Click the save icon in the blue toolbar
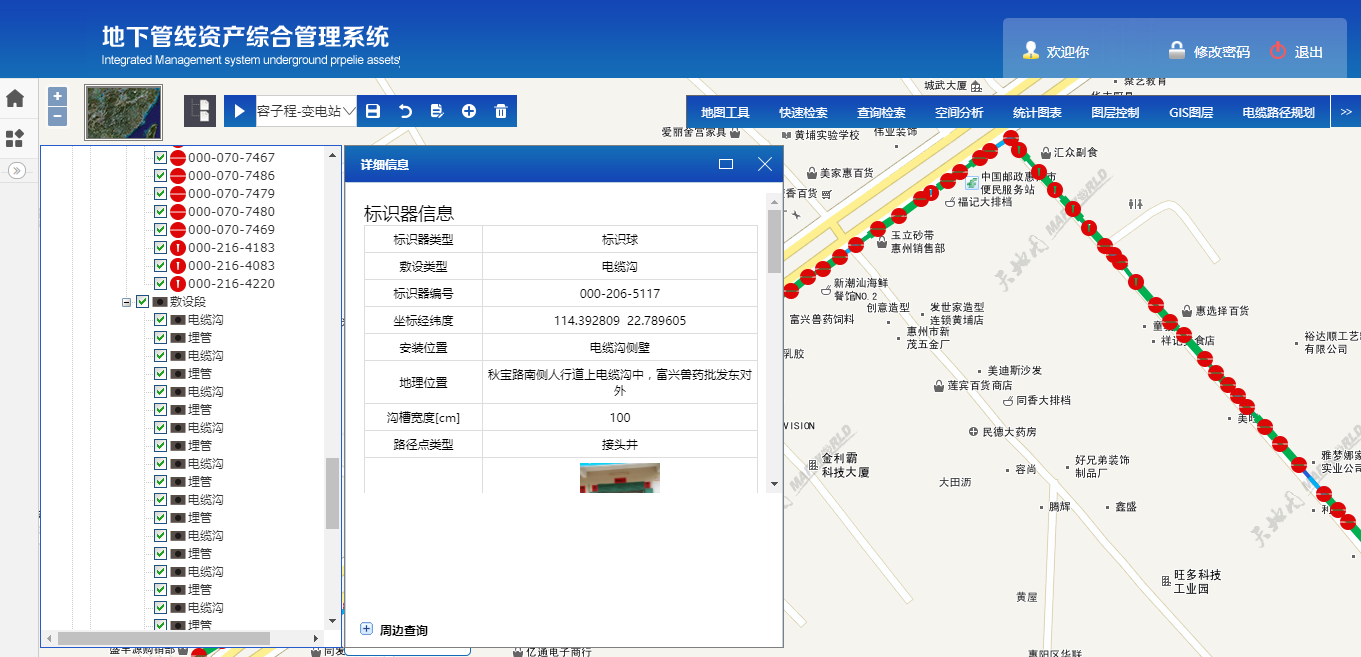The image size is (1361, 657). pos(372,111)
